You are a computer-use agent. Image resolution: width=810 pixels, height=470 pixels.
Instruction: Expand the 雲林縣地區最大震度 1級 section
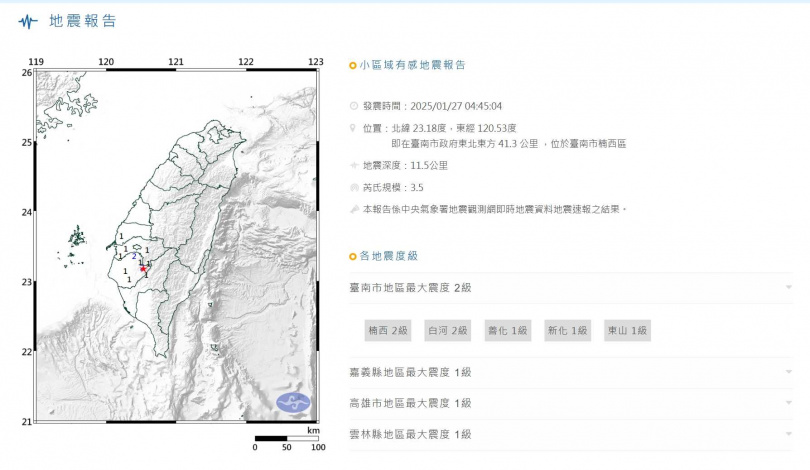pyautogui.click(x=571, y=434)
